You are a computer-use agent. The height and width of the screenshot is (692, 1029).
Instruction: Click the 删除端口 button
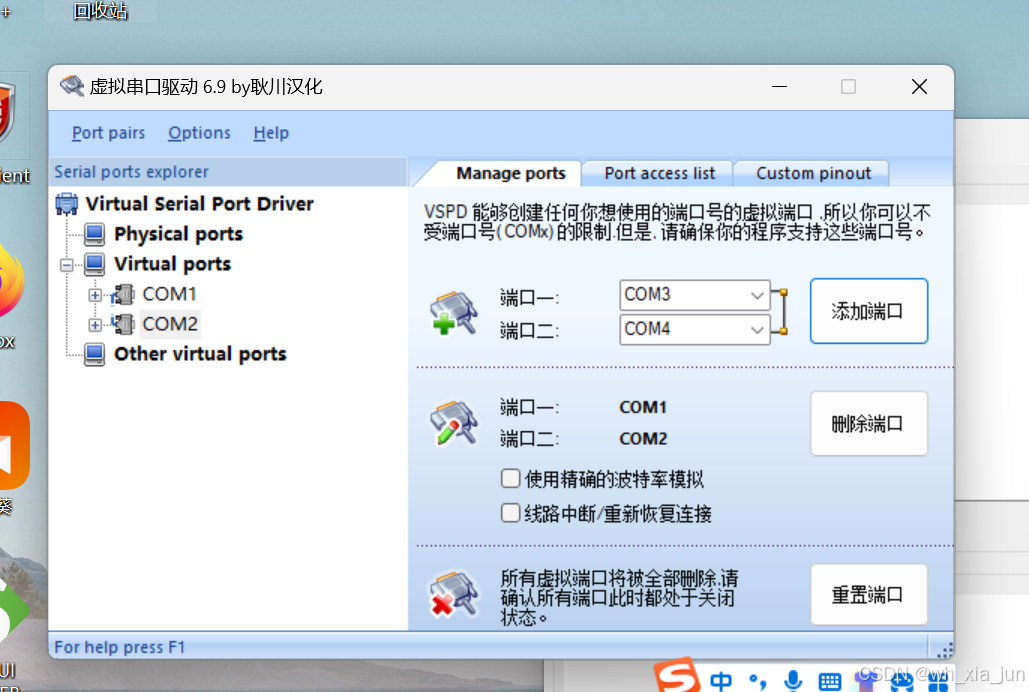868,424
